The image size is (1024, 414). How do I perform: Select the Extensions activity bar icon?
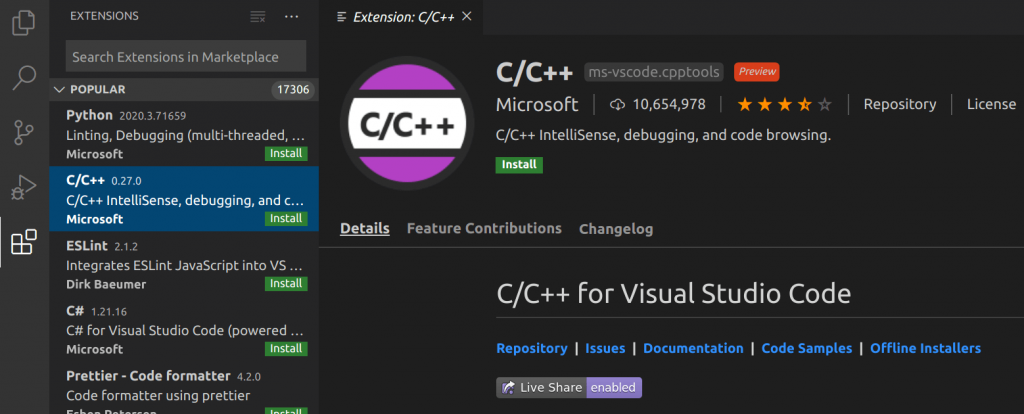coord(24,242)
